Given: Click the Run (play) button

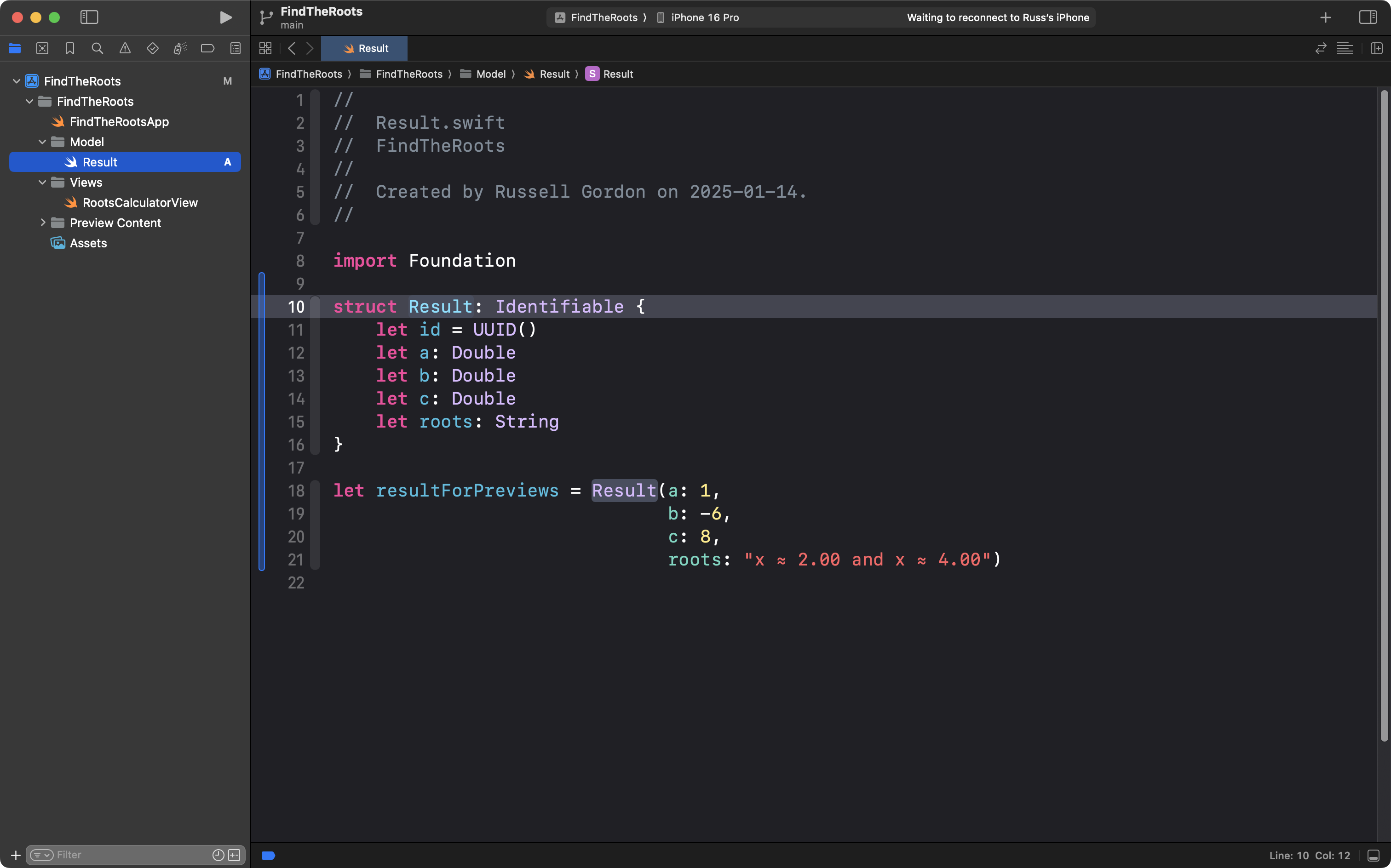Looking at the screenshot, I should (226, 17).
